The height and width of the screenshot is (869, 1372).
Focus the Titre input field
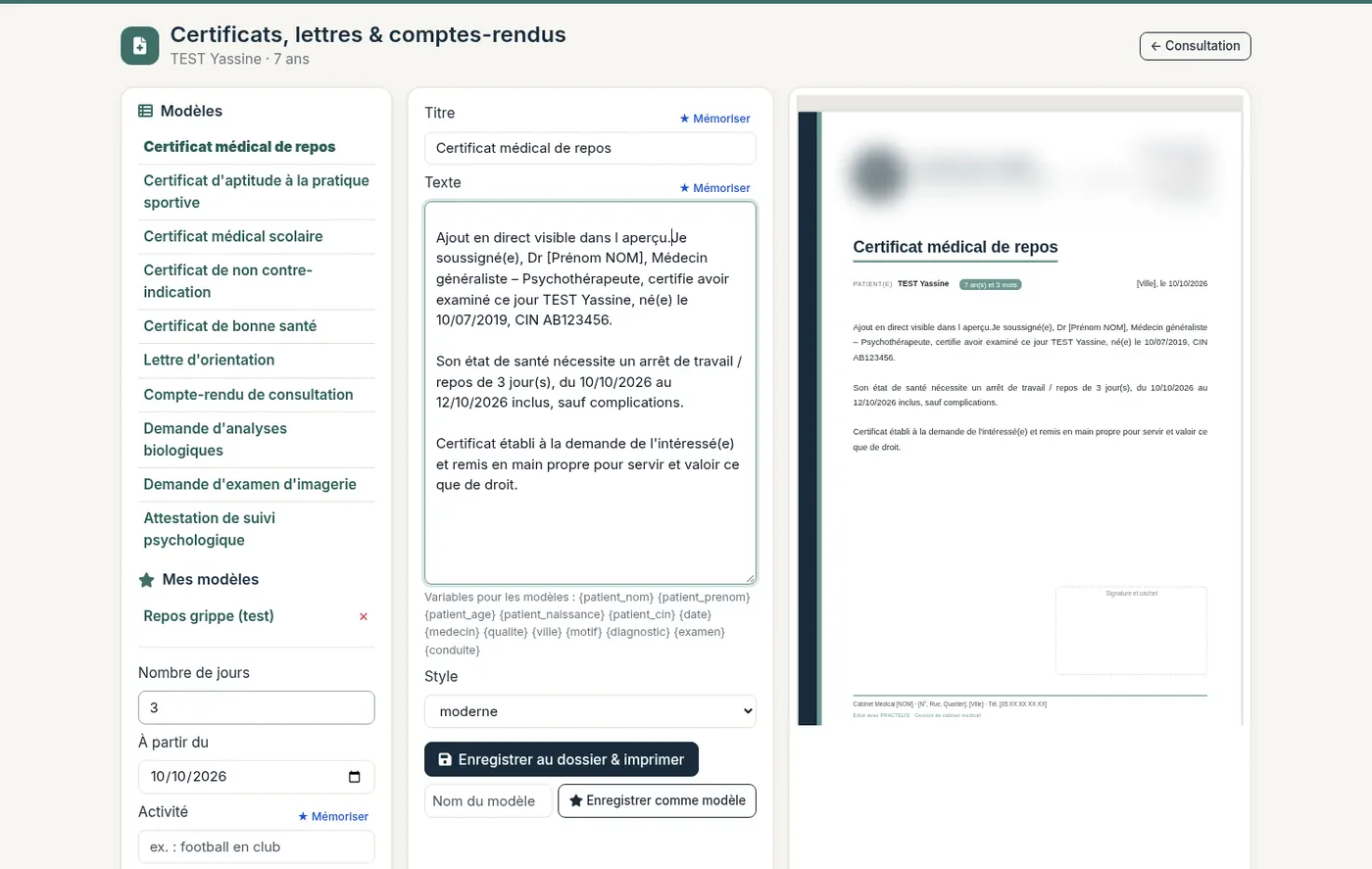click(x=590, y=148)
